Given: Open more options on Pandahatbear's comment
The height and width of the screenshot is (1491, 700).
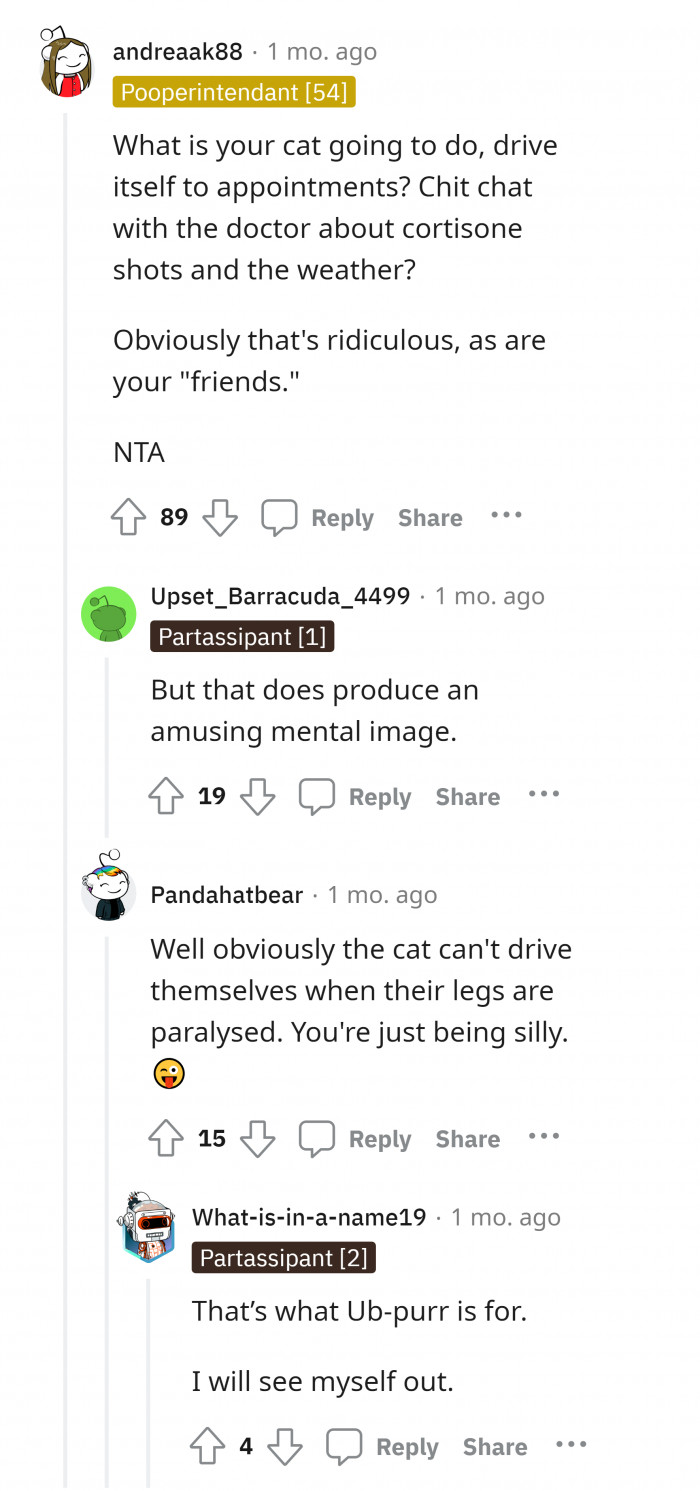Looking at the screenshot, I should 544,1137.
